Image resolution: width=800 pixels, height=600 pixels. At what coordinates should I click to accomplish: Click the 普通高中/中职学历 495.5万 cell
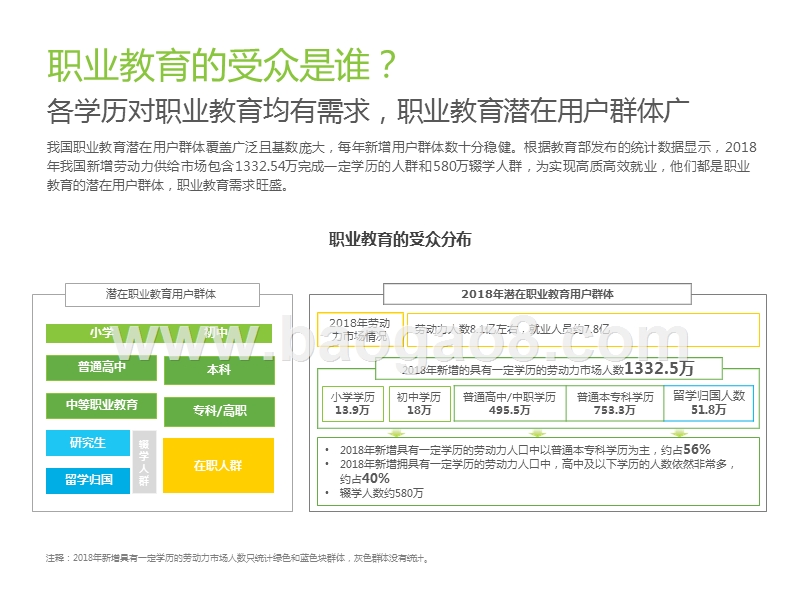pos(510,404)
